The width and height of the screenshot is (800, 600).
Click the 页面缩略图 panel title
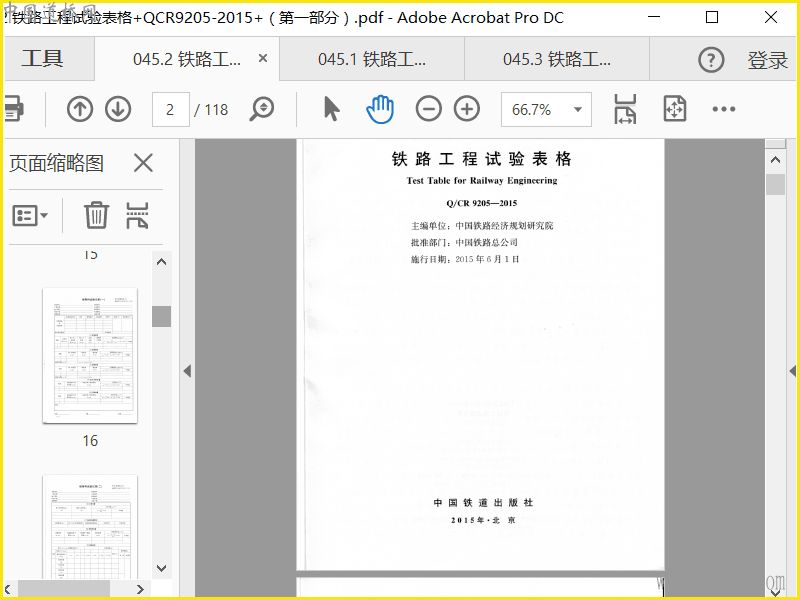pyautogui.click(x=56, y=163)
